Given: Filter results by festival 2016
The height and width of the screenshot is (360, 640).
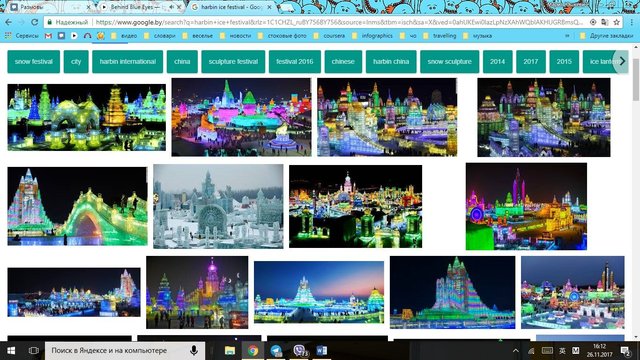Looking at the screenshot, I should point(295,62).
